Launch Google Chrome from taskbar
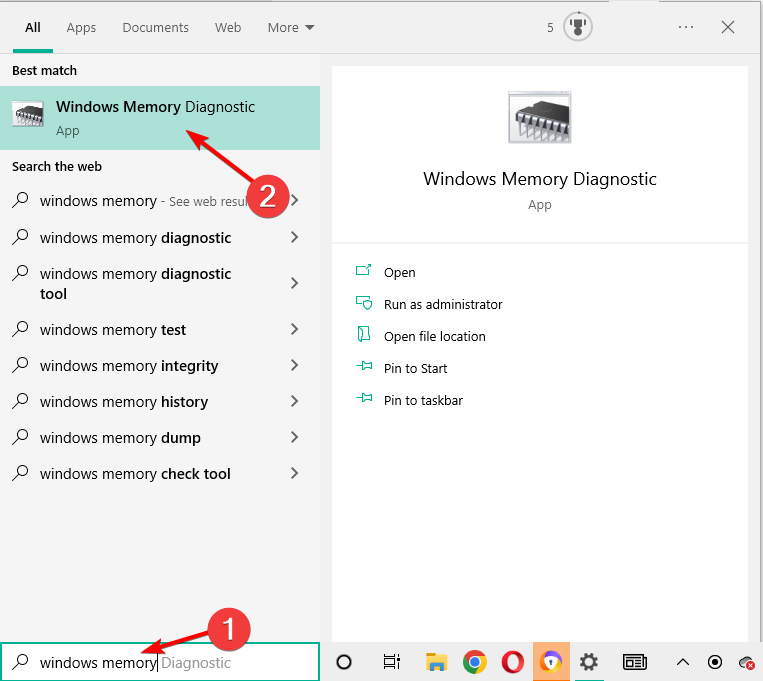The image size is (763, 681). click(474, 662)
